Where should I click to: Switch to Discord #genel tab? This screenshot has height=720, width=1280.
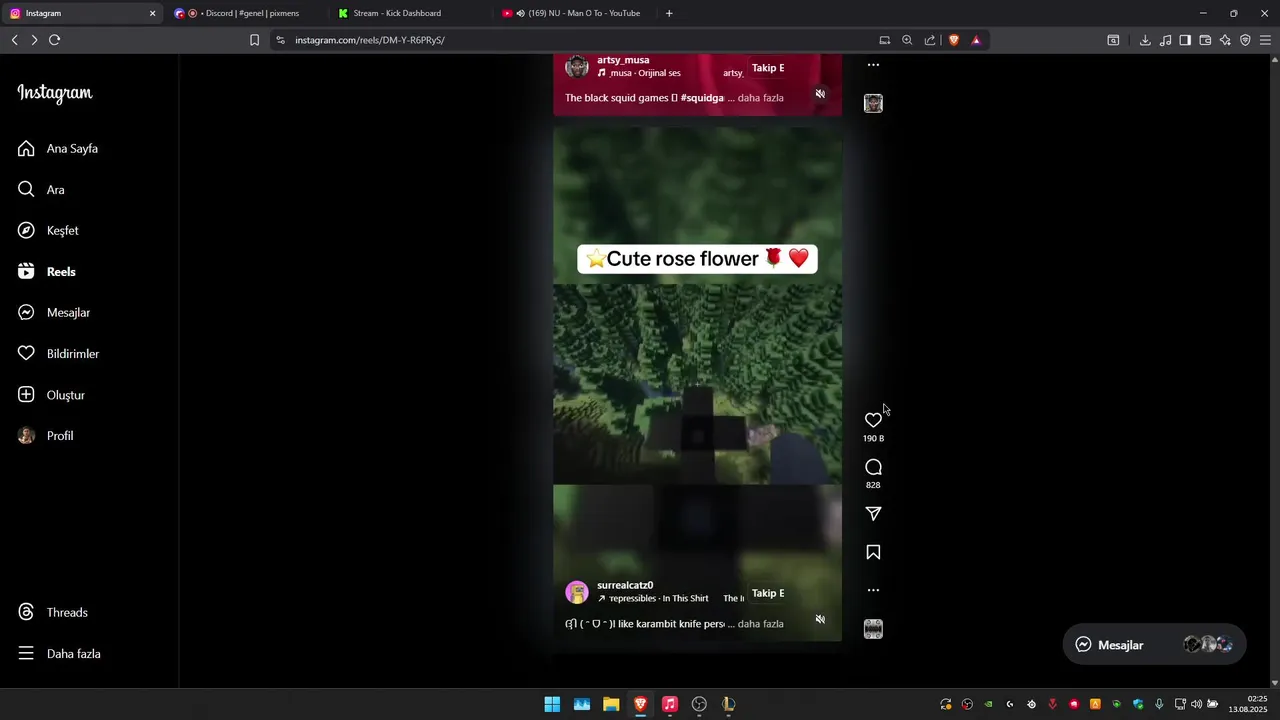(245, 13)
